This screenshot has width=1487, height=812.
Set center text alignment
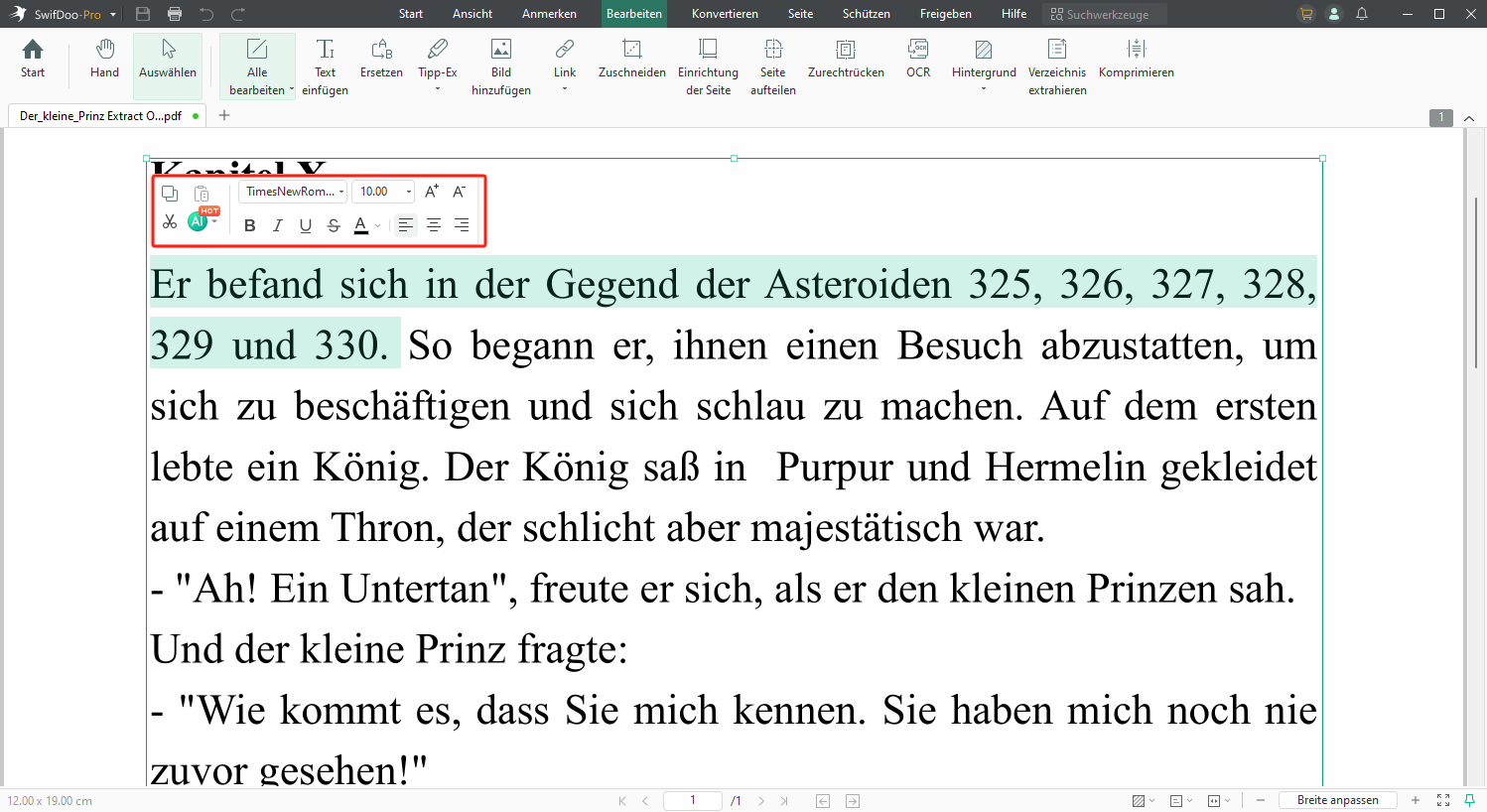[434, 225]
